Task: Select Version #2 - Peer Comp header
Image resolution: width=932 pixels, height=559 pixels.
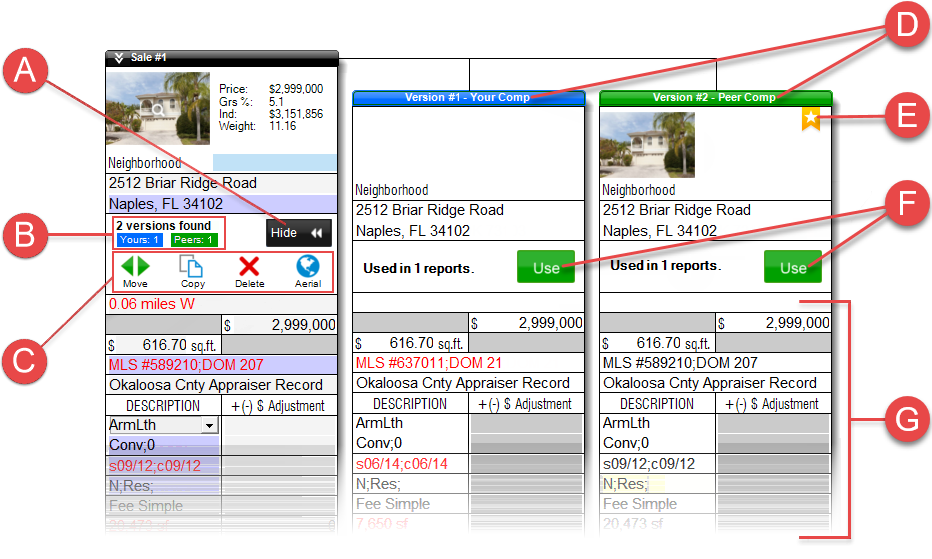Action: coord(714,98)
